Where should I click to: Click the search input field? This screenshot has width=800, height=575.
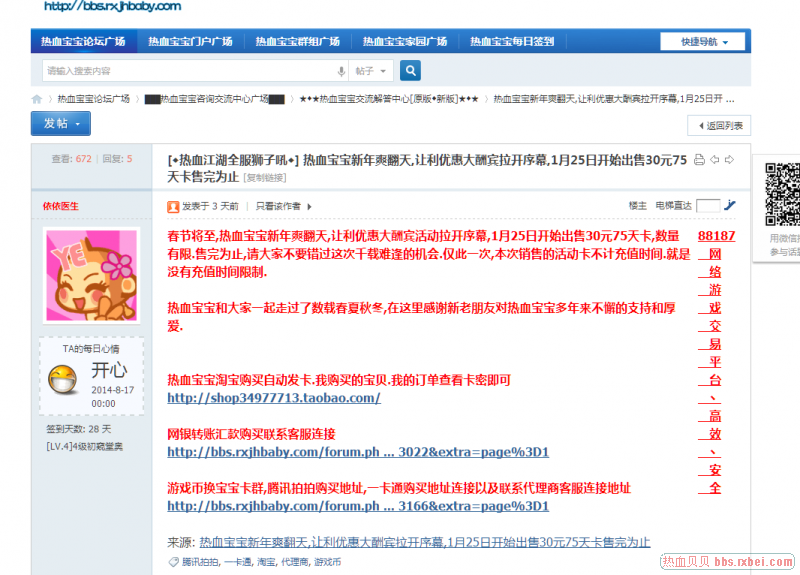190,71
